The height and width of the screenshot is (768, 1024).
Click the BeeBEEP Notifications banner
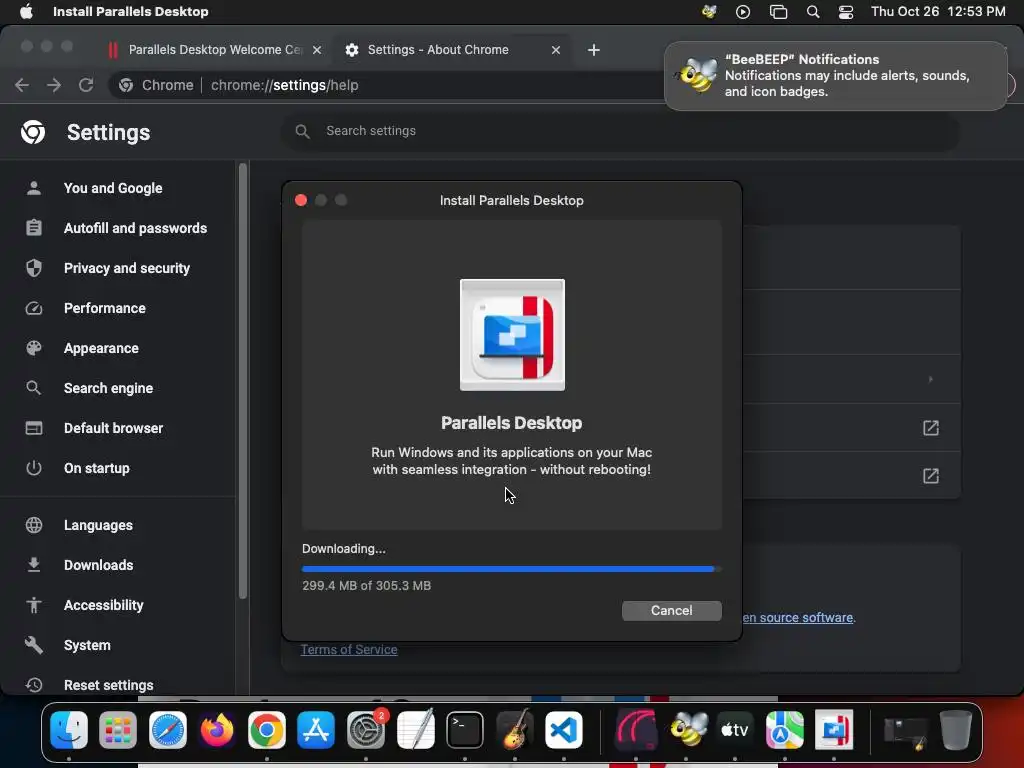point(835,76)
